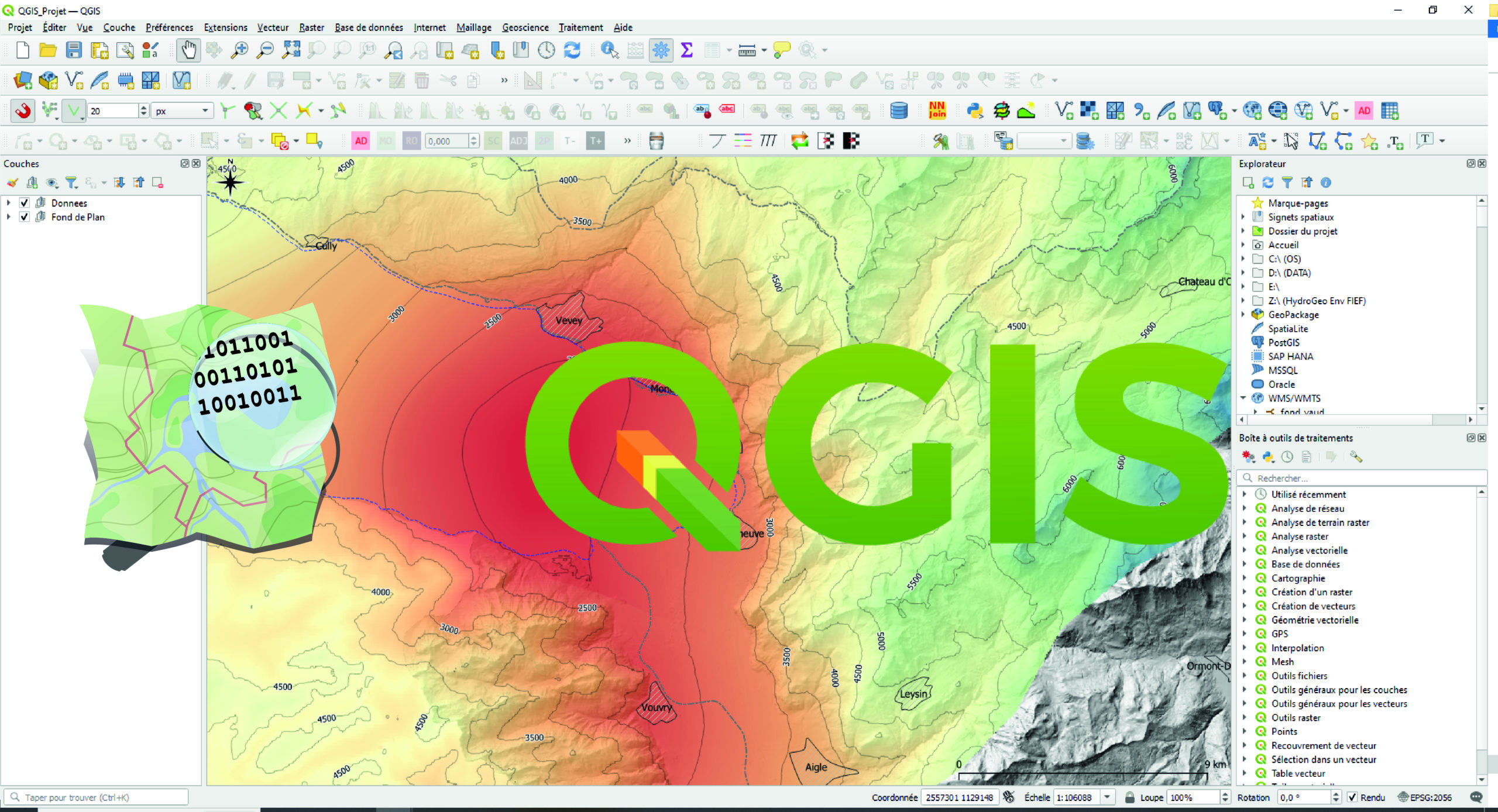
Task: Click the Refresh Map canvas icon
Action: 572,50
